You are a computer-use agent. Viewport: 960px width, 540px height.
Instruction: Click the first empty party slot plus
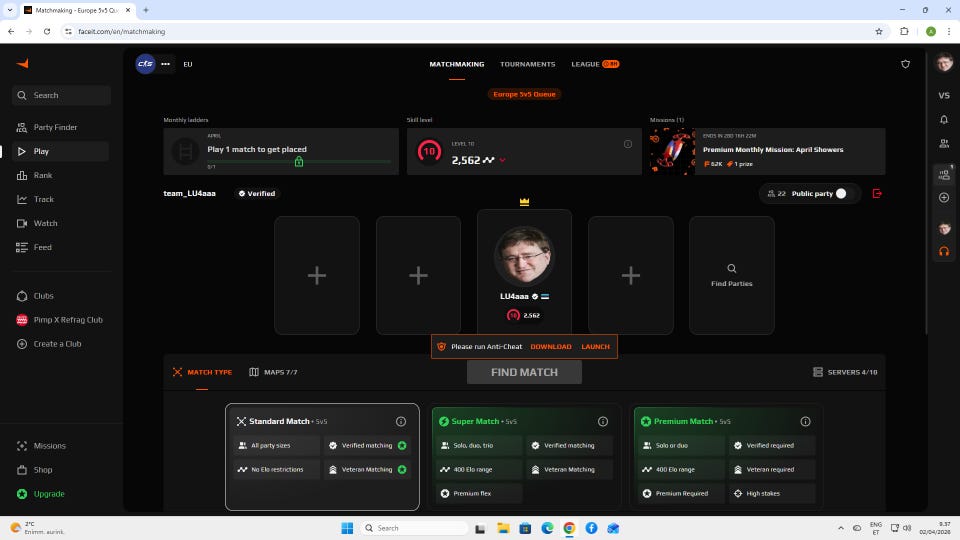(x=317, y=276)
